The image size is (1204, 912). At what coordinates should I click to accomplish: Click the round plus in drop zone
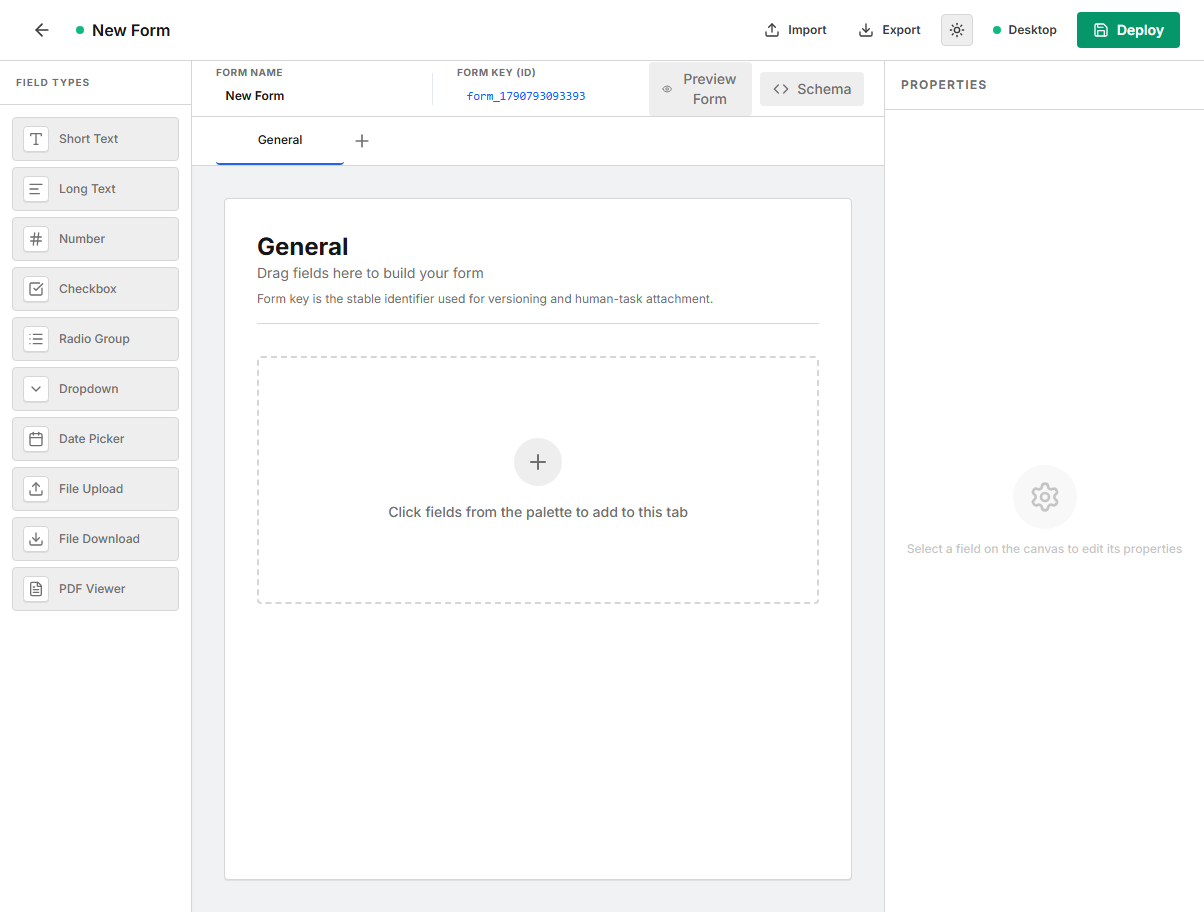tap(538, 462)
